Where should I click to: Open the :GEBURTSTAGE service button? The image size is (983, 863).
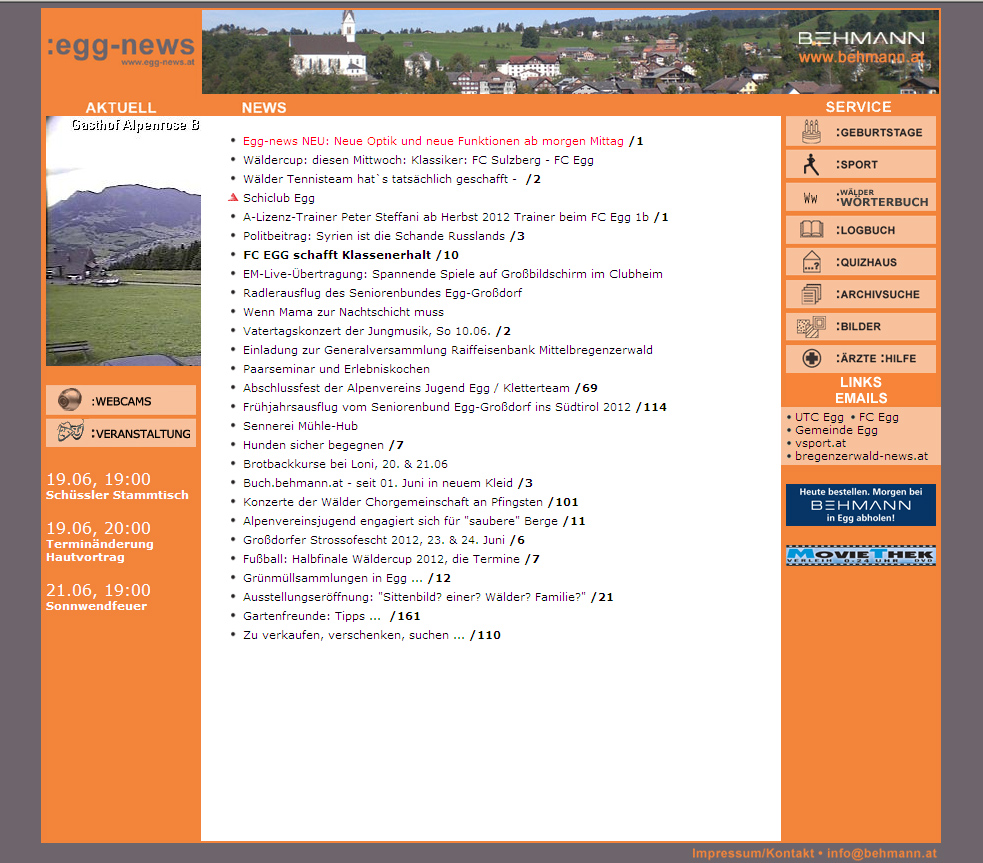(x=861, y=132)
